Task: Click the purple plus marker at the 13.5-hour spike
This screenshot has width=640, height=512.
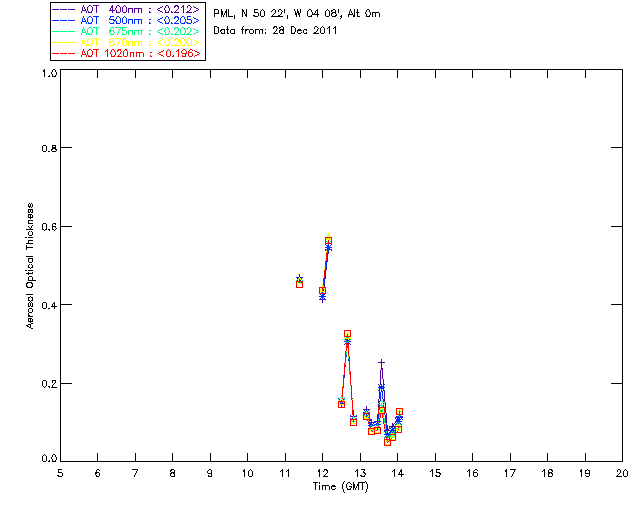Action: tap(381, 363)
